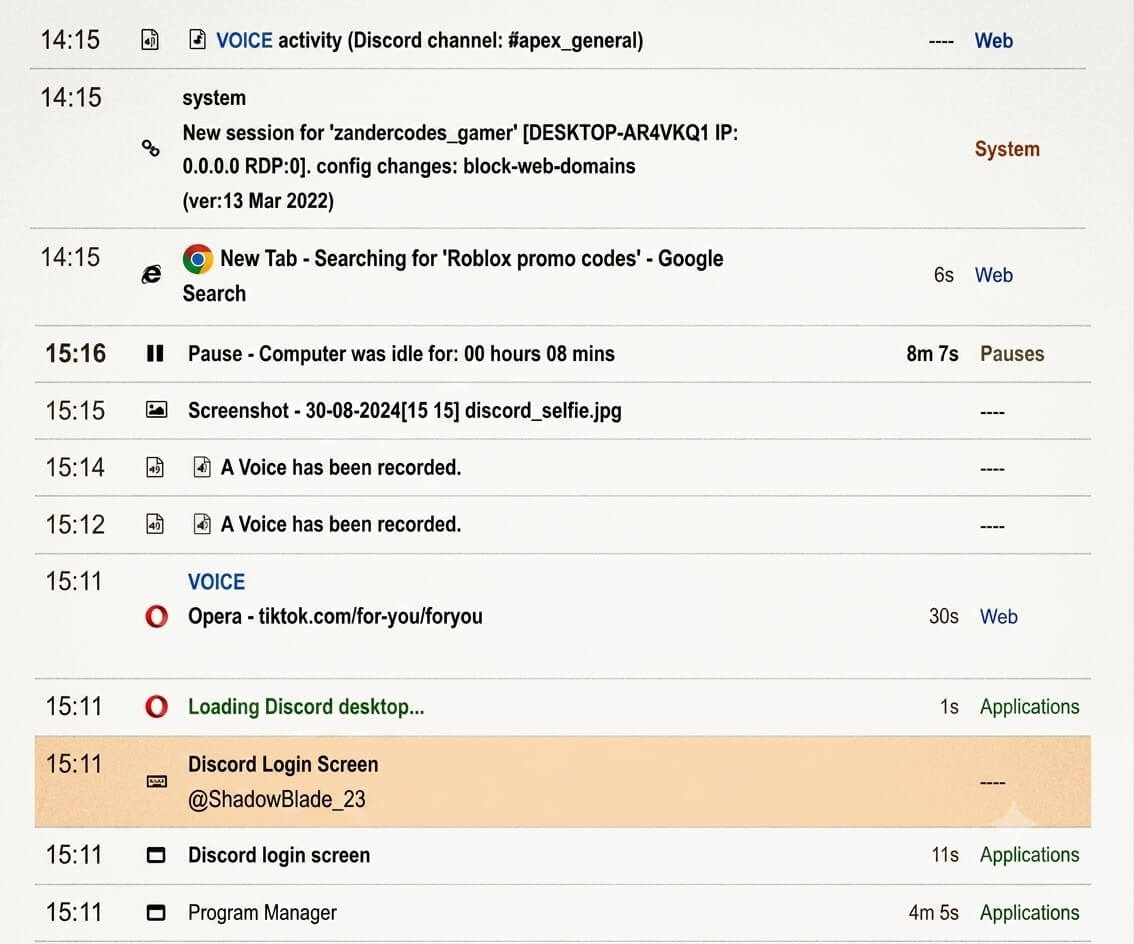Click the Internet Explorer icon in Roblox row
Screen dimensions: 1134x944
click(151, 275)
